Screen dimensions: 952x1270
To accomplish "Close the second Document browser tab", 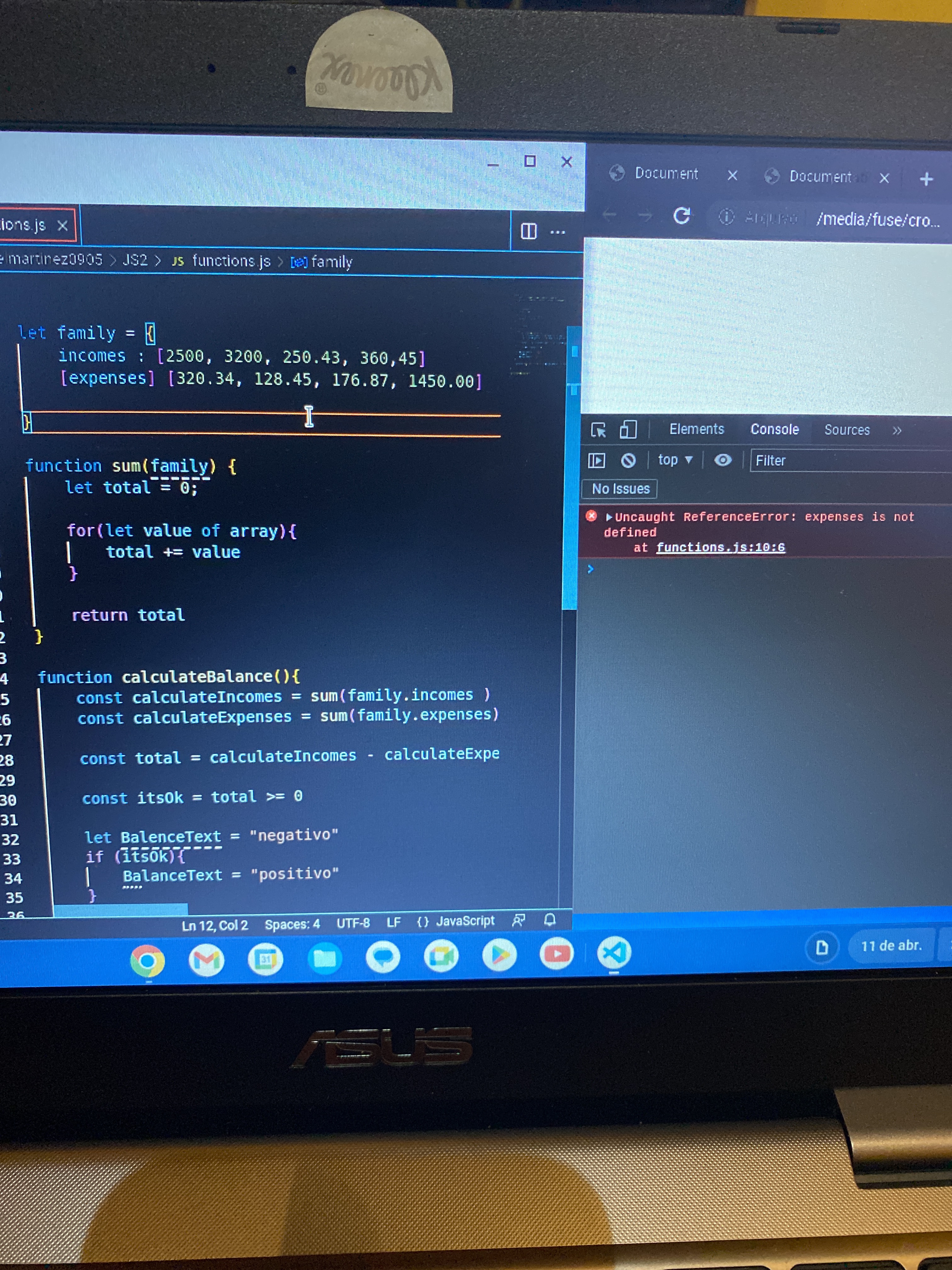I will pyautogui.click(x=884, y=178).
